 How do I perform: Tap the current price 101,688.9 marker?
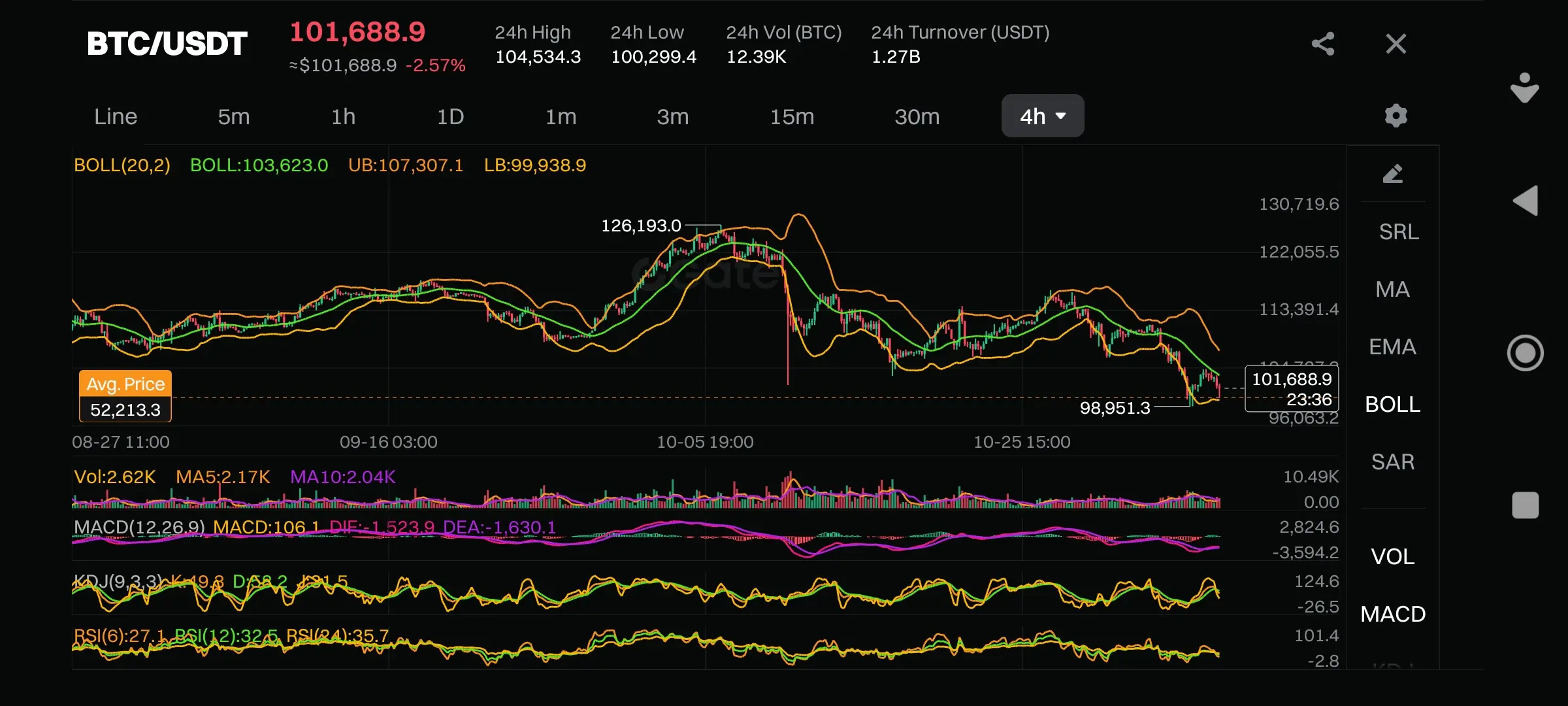point(1292,388)
